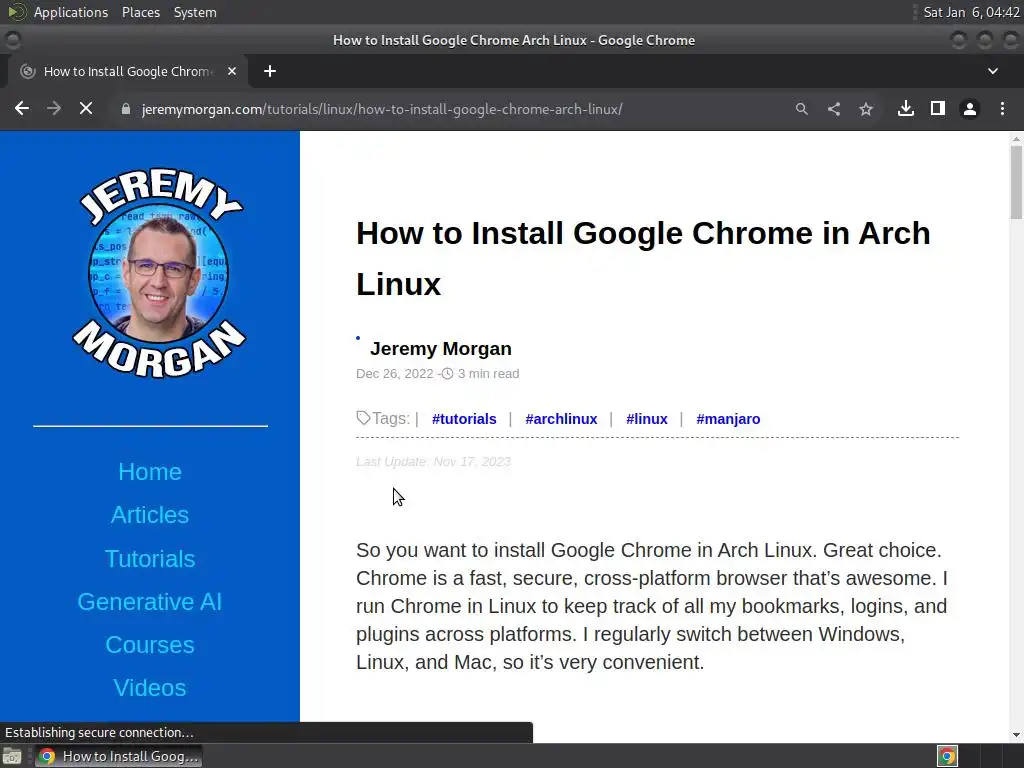Viewport: 1024px width, 768px height.
Task: Bookmark this page with the star
Action: 865,109
